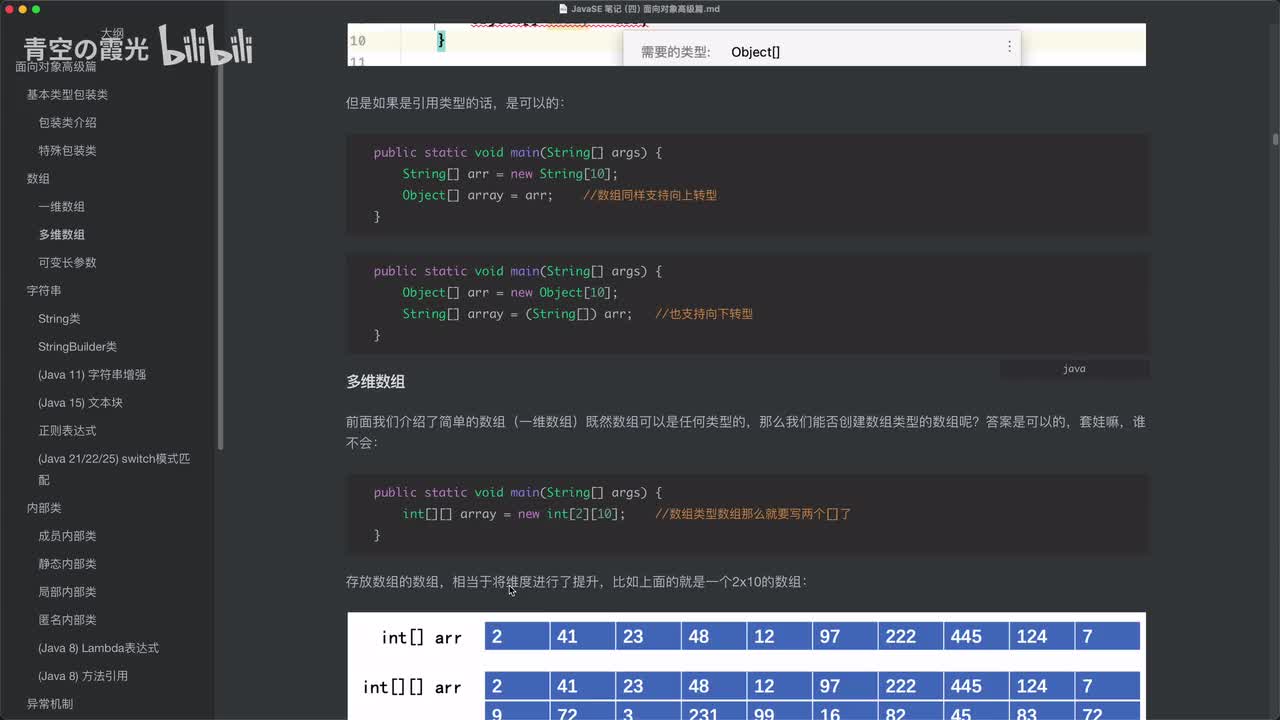Screen dimensions: 1280x720
Task: Open the three-dot menu in the type popup
Action: 1009,46
